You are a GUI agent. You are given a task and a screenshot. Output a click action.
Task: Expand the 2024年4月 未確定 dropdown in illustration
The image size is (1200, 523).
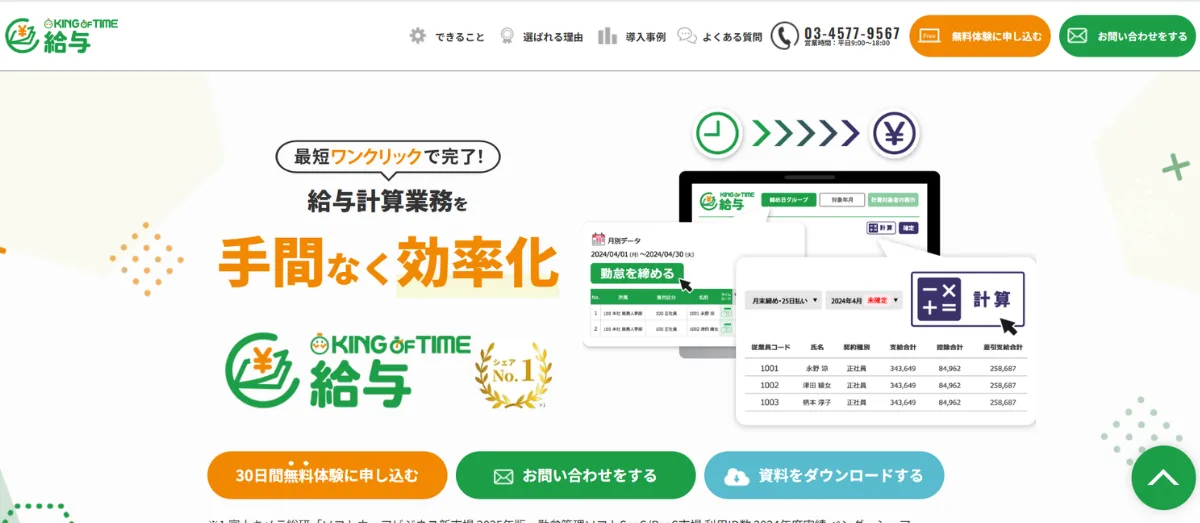coord(864,299)
